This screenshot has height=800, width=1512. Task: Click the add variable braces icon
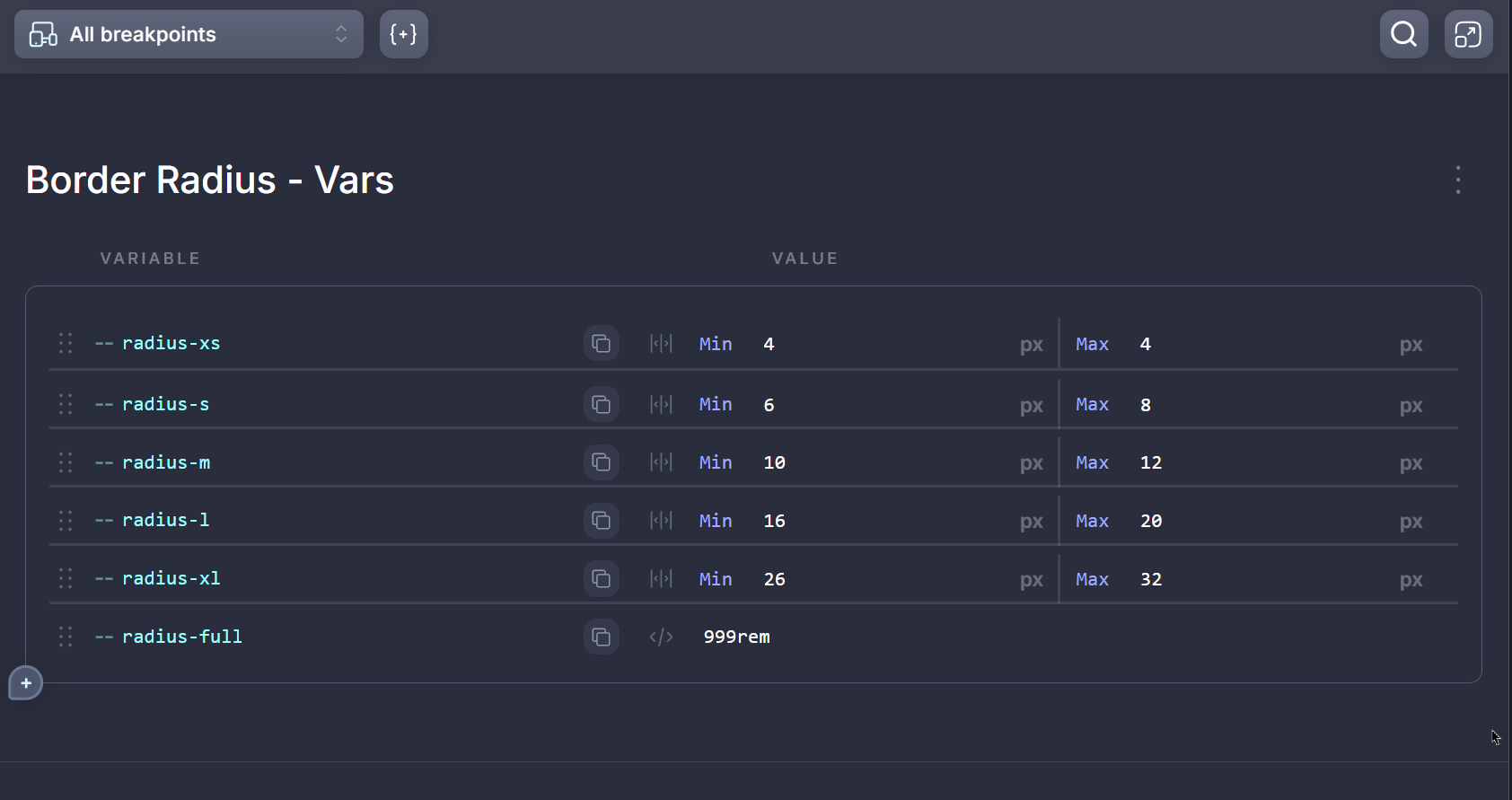click(x=403, y=34)
